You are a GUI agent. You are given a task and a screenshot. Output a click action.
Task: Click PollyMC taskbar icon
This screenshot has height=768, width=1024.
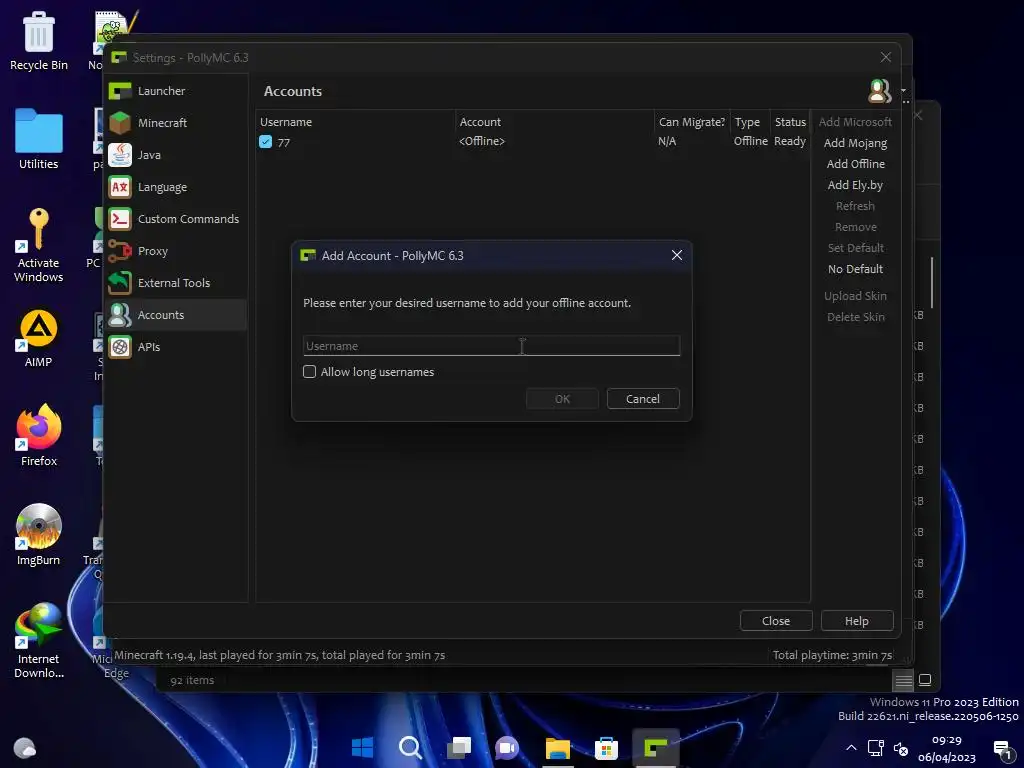point(656,747)
